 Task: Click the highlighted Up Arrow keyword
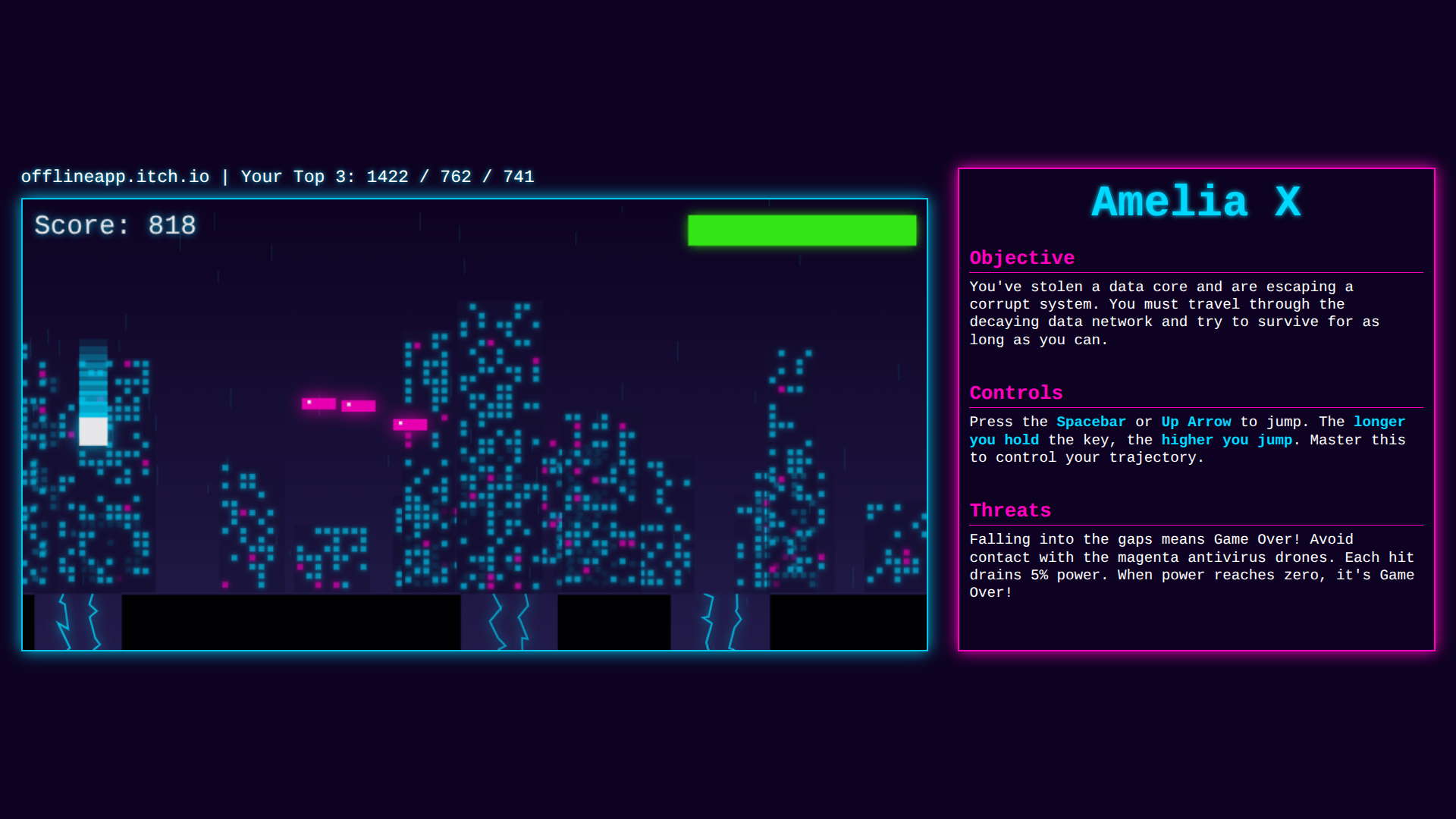point(1196,422)
